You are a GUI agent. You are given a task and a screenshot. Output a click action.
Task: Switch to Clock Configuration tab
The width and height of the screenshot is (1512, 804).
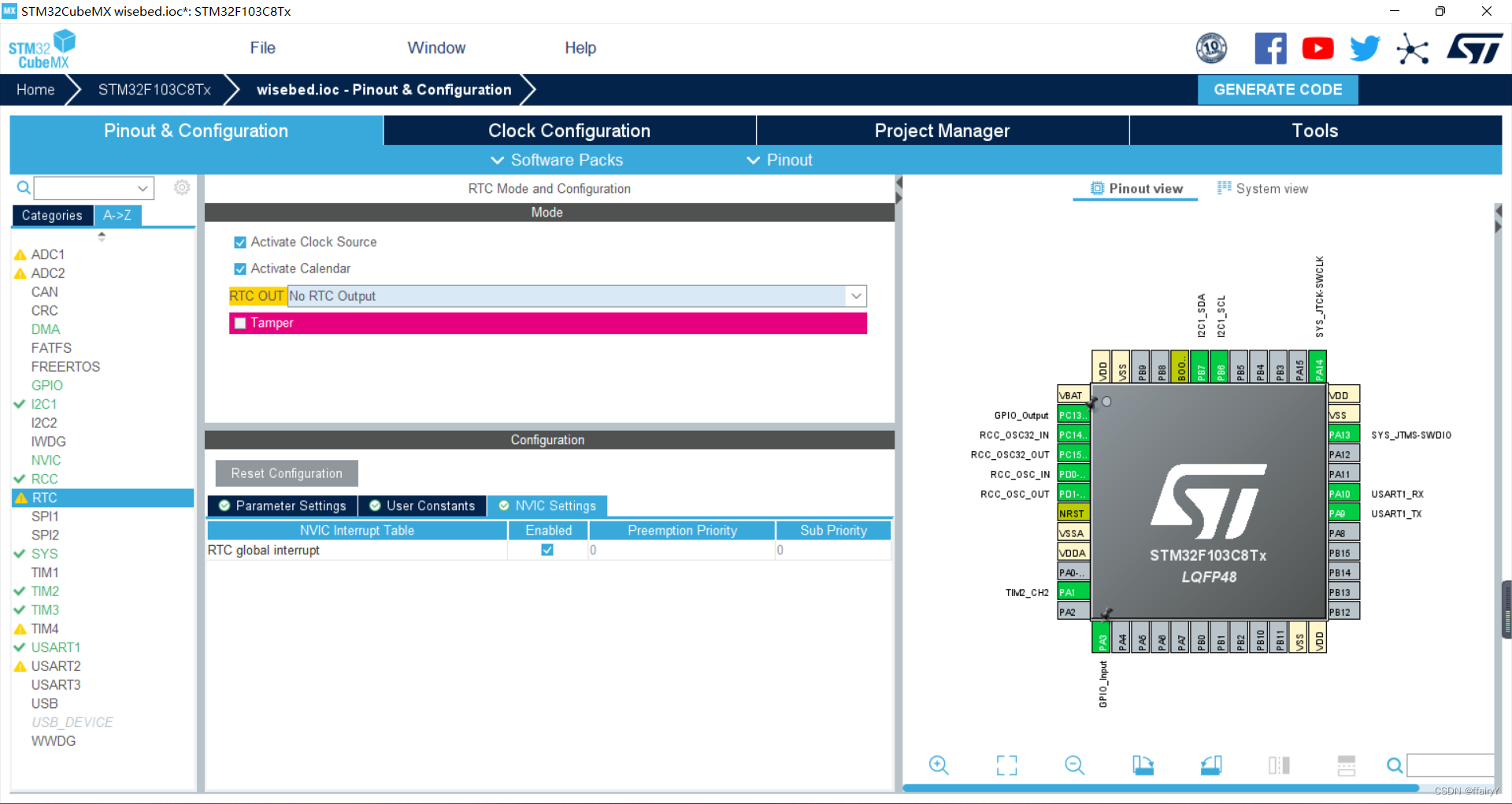[x=569, y=131]
